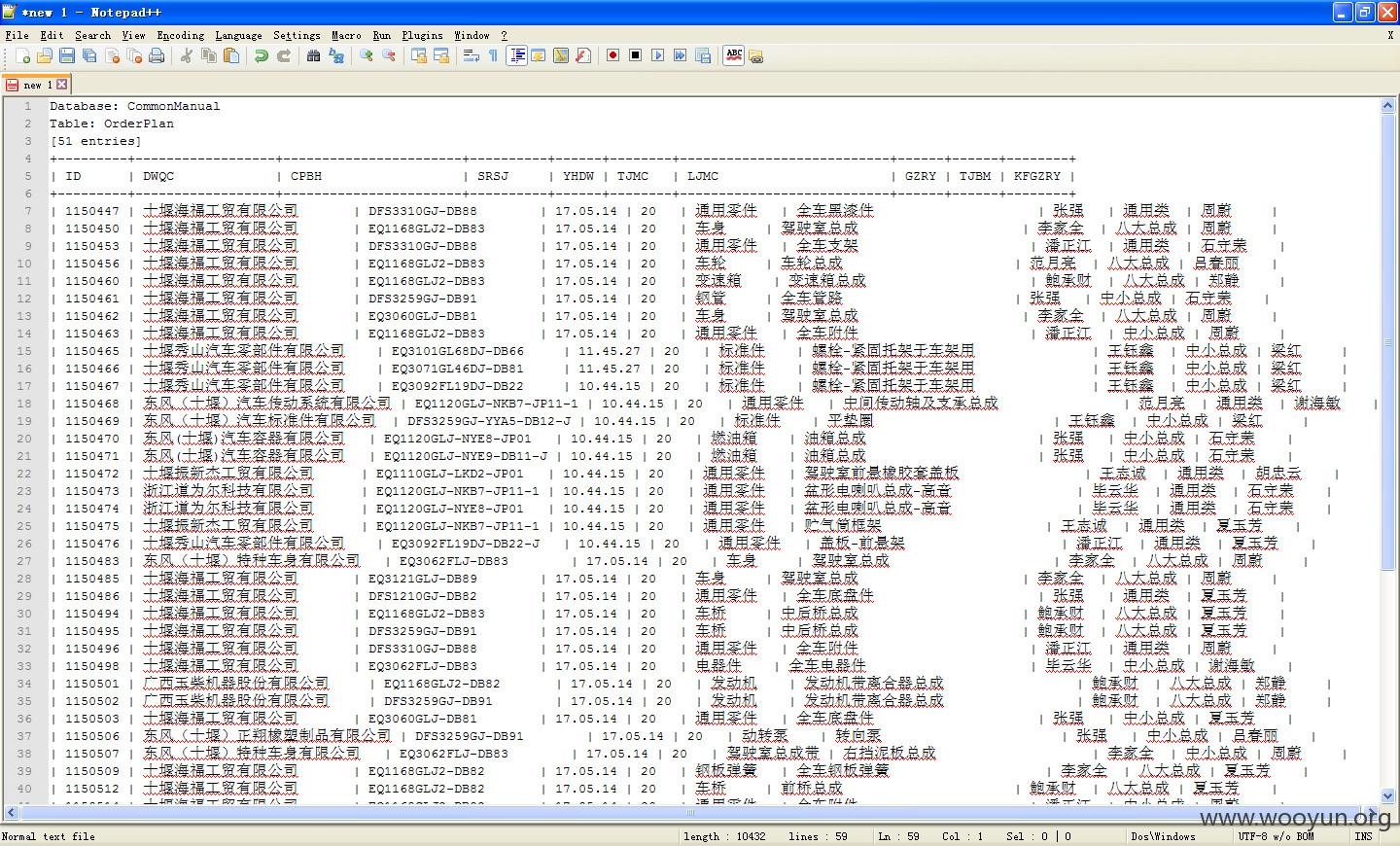Screen dimensions: 1400x846
Task: Toggle synchronized vertical scrolling
Action: (x=418, y=56)
